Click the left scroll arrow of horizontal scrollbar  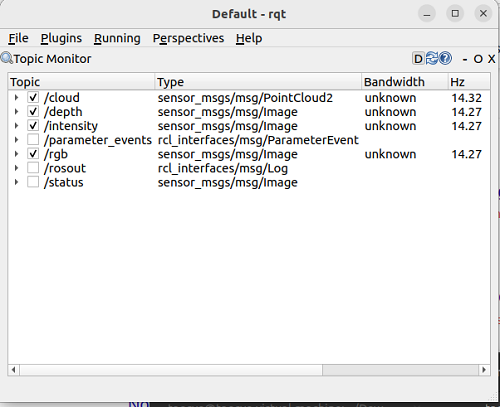[x=14, y=370]
